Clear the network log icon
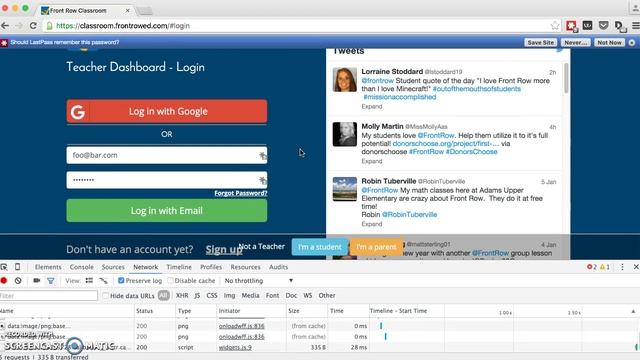This screenshot has height=360, width=640. (x=18, y=280)
